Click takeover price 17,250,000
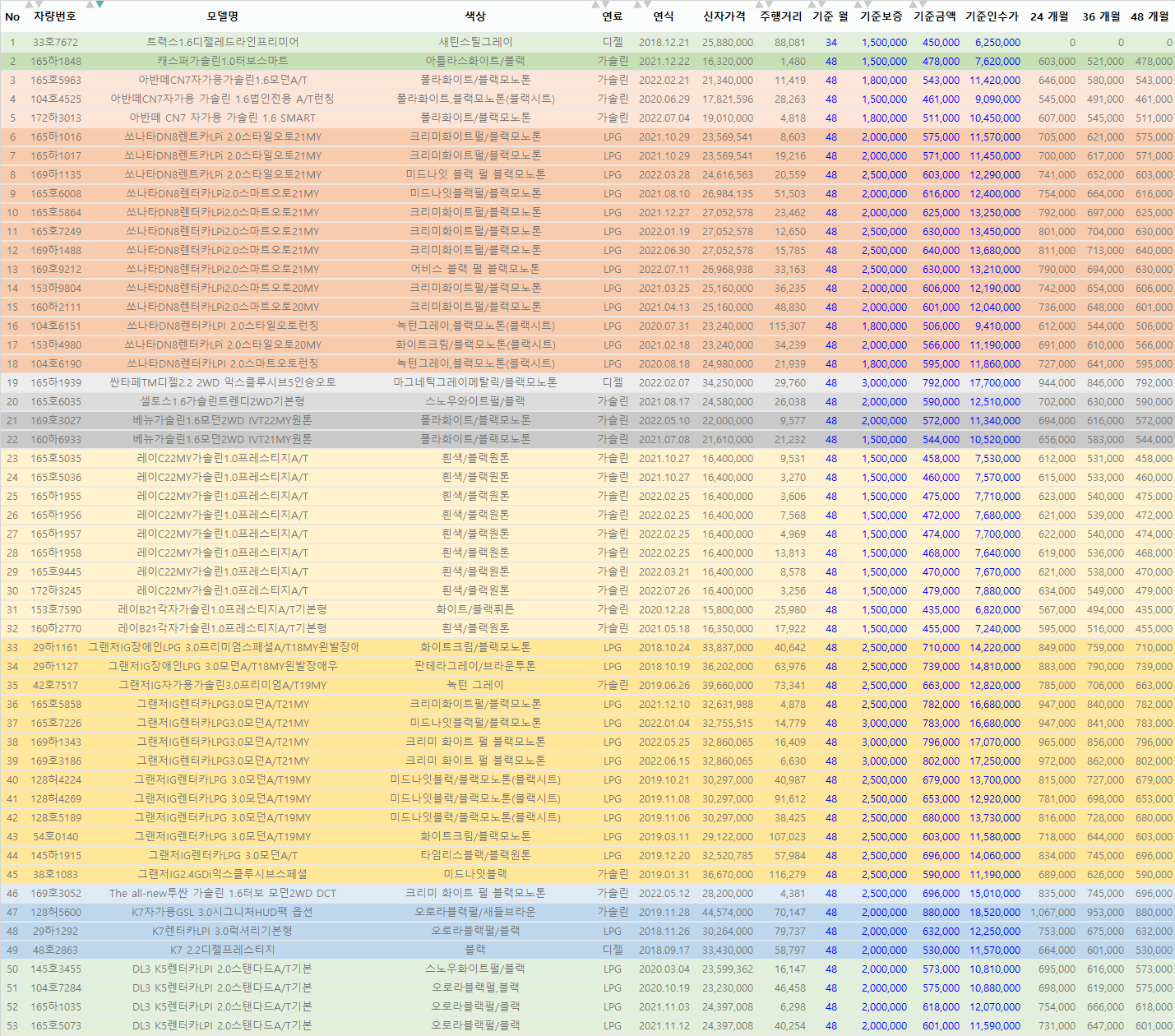 [995, 761]
